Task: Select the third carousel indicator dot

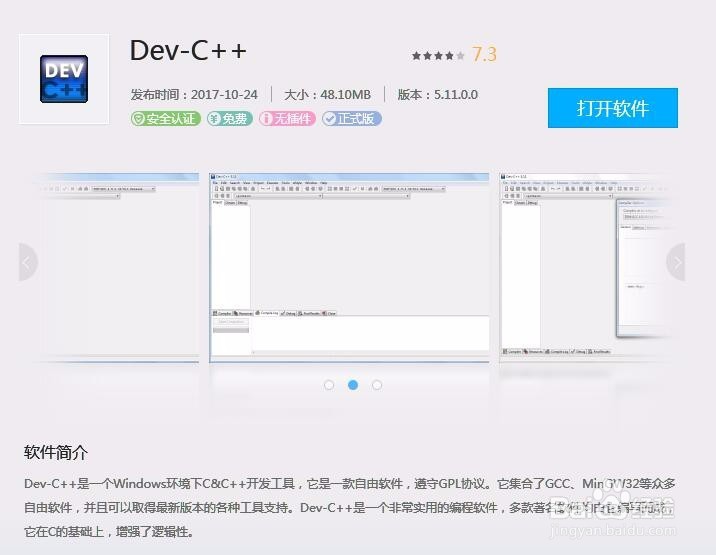Action: (x=377, y=385)
